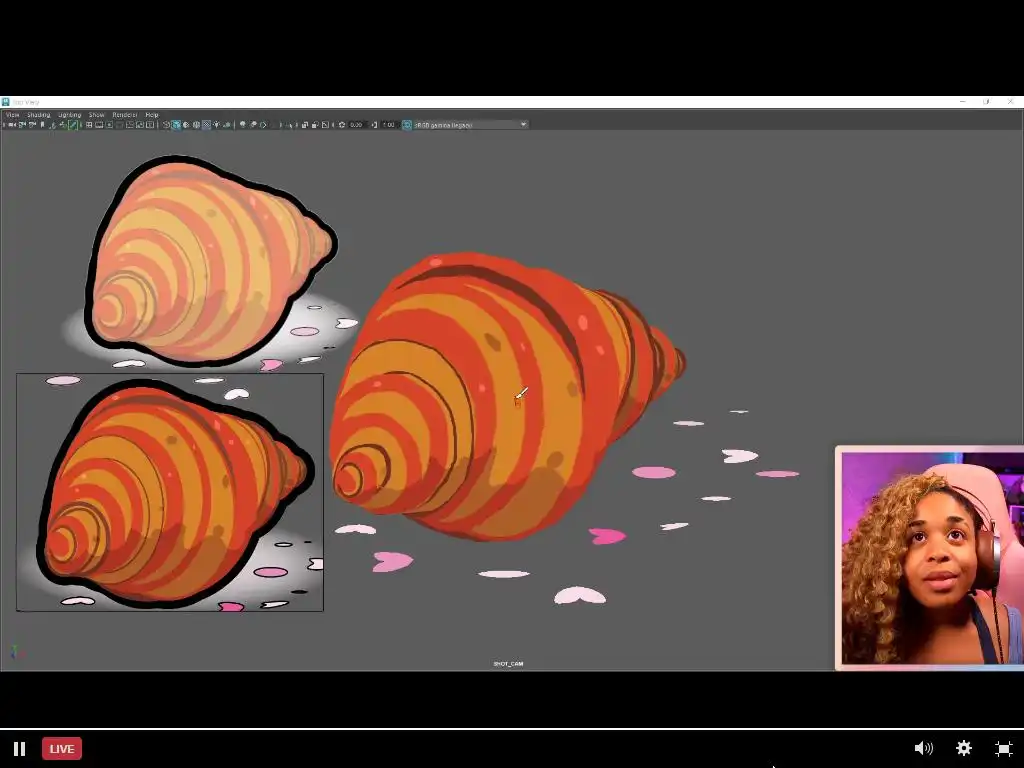Screen dimensions: 1024x768
Task: Toggle the Safe Action icon
Action: pos(140,125)
